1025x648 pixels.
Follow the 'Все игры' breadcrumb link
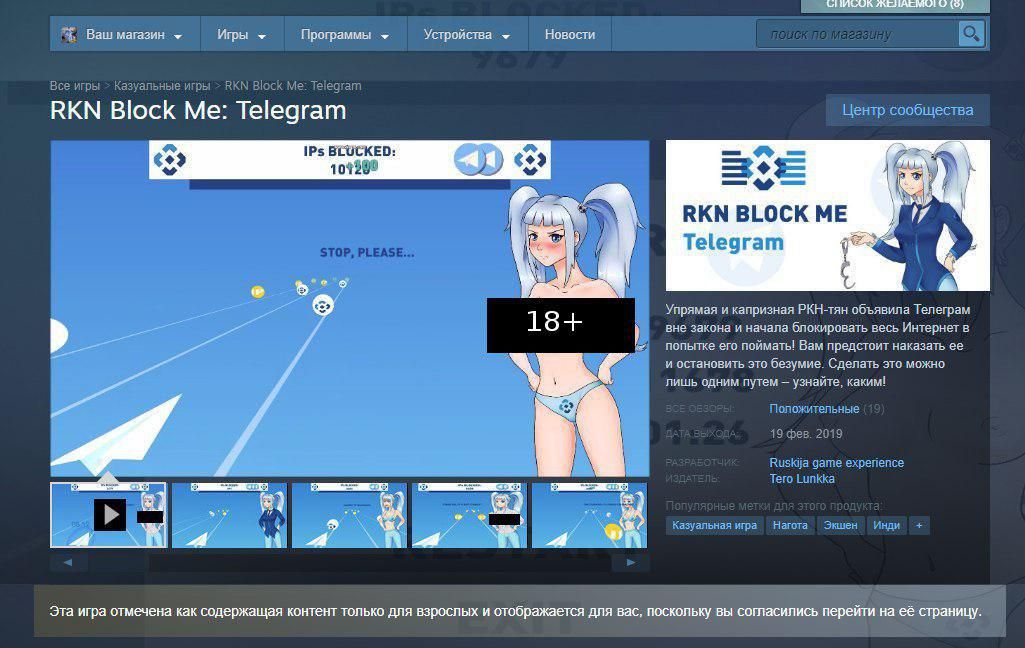coord(75,86)
